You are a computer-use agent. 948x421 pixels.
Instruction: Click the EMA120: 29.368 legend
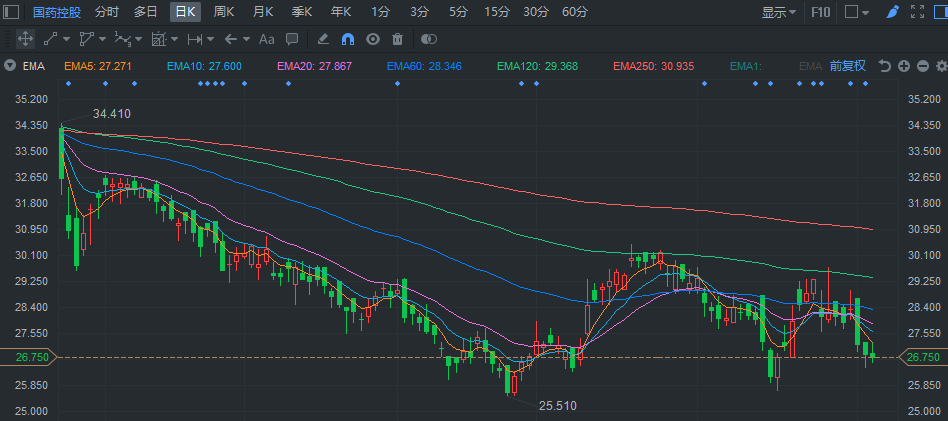[x=537, y=67]
